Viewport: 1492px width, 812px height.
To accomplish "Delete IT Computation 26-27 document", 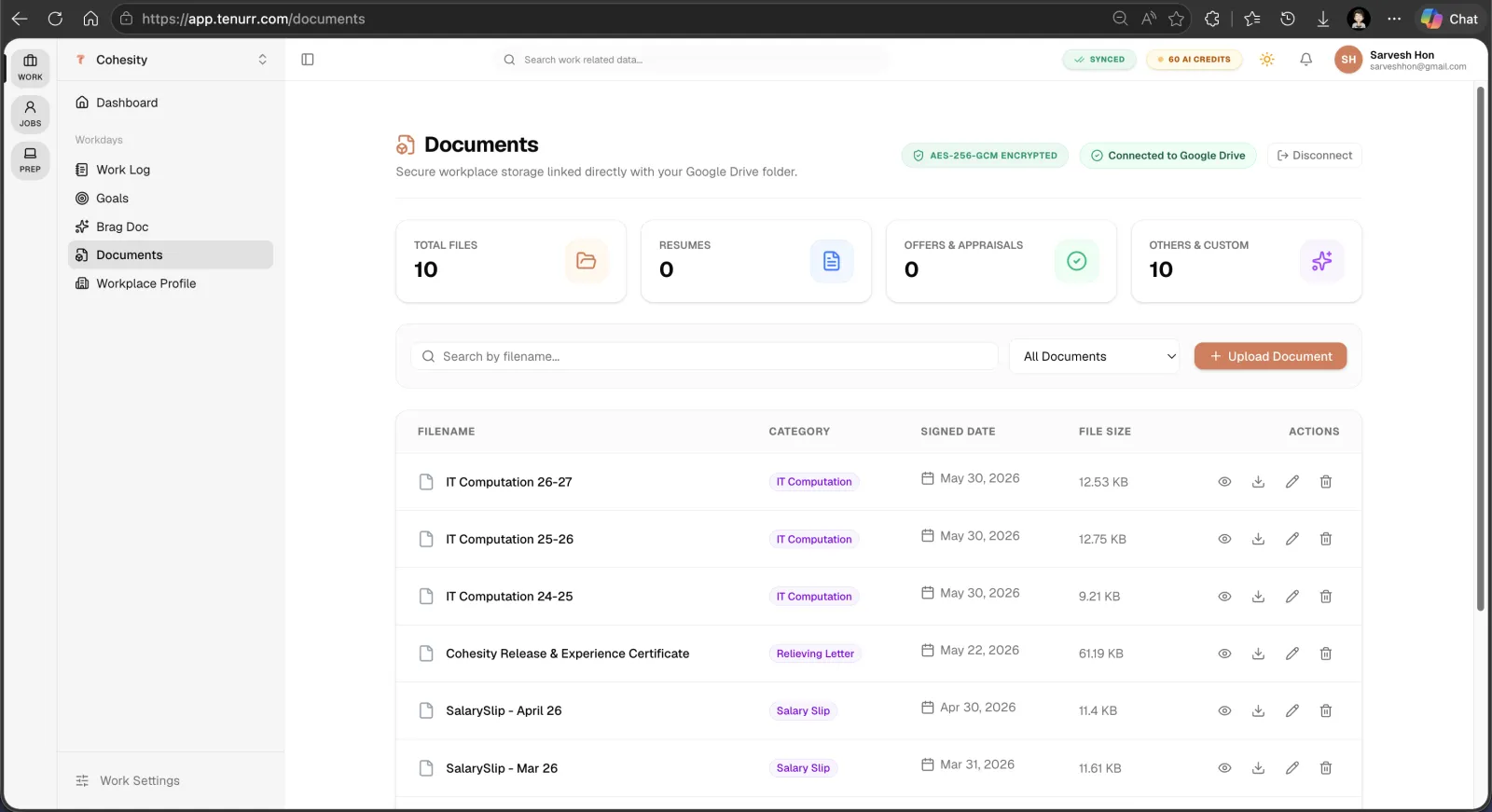I will coord(1326,482).
